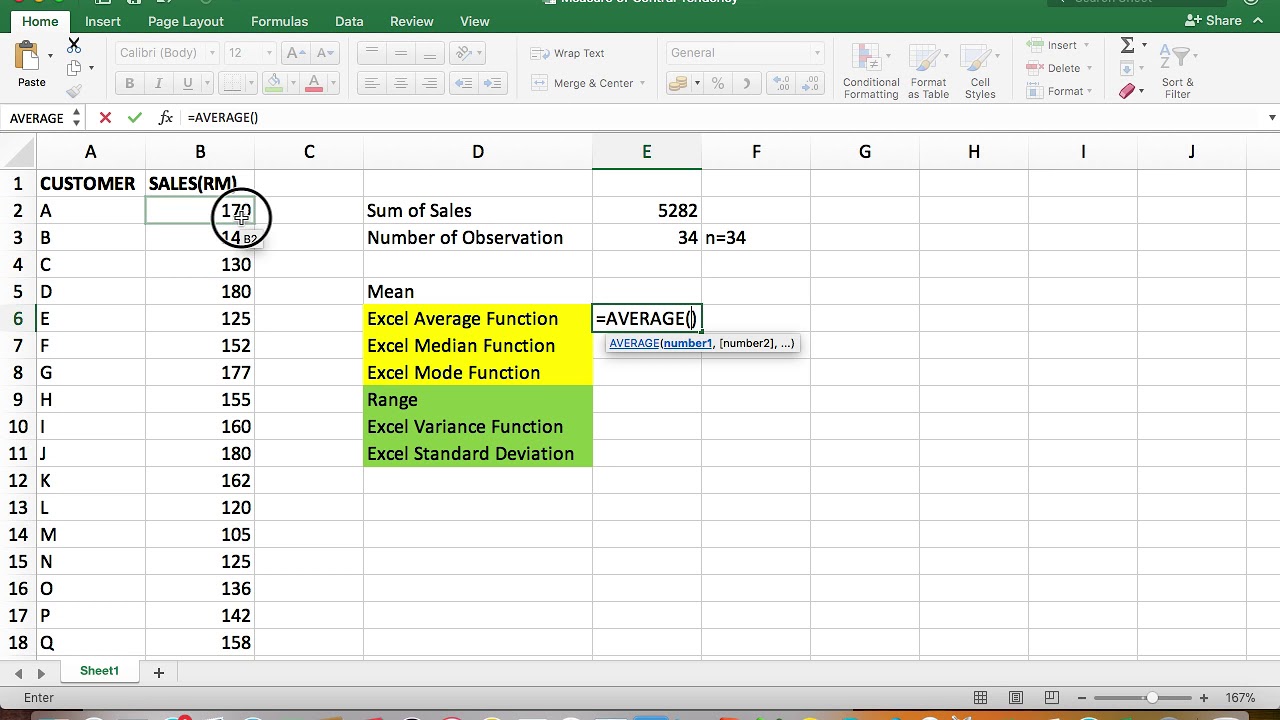Switch to Normal view in status bar
1280x720 pixels.
981,698
